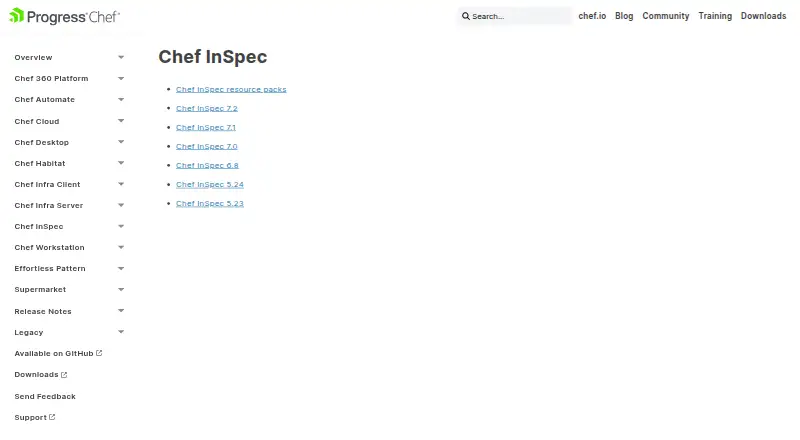The image size is (800, 440).
Task: Click external link icon beside sidebar Downloads
Action: [x=64, y=375]
